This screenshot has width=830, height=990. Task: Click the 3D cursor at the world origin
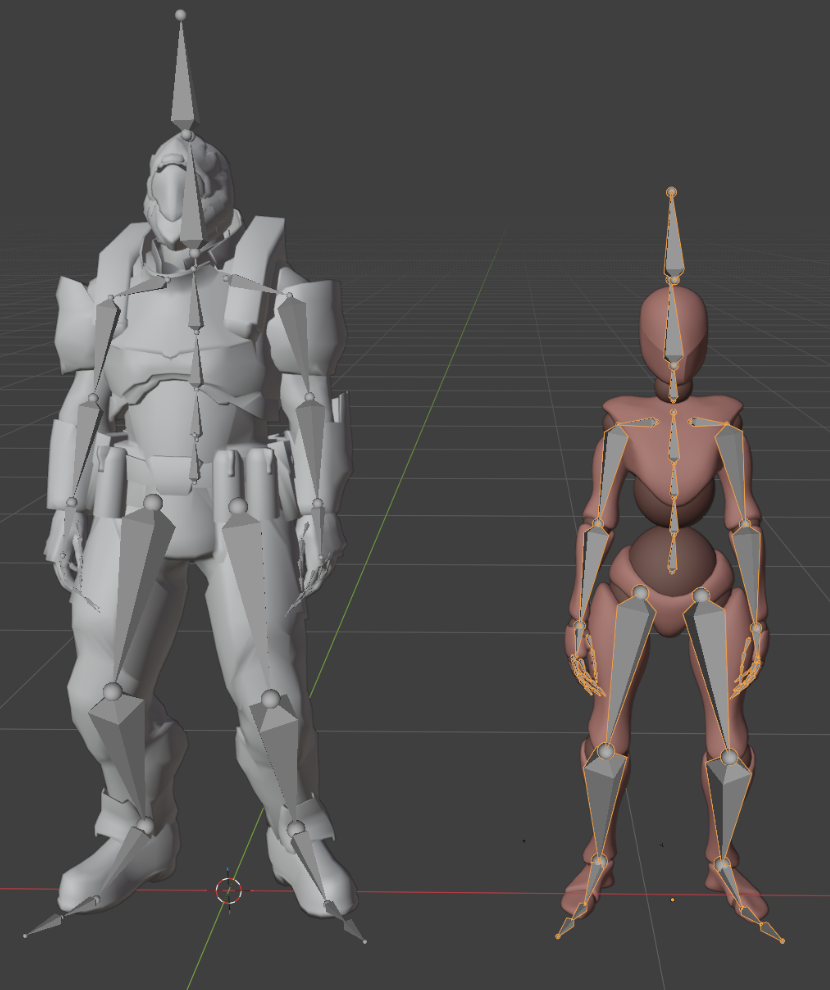coord(228,890)
